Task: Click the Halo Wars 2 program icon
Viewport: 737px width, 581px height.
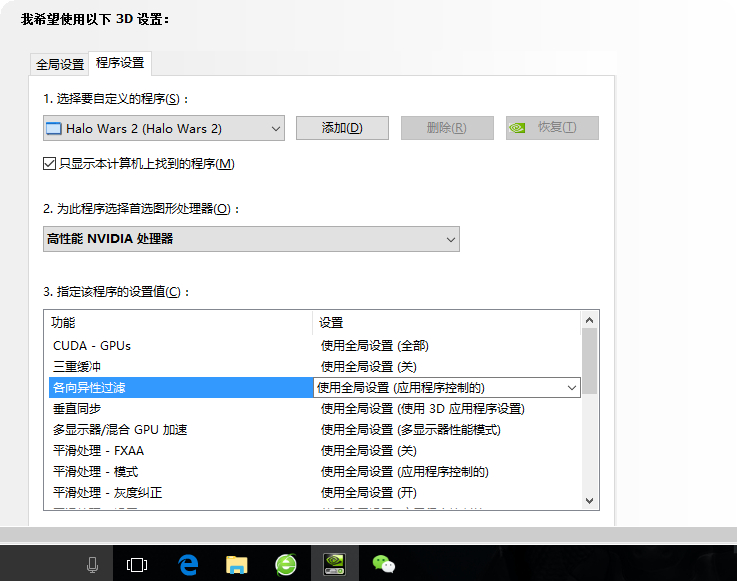Action: click(x=54, y=128)
